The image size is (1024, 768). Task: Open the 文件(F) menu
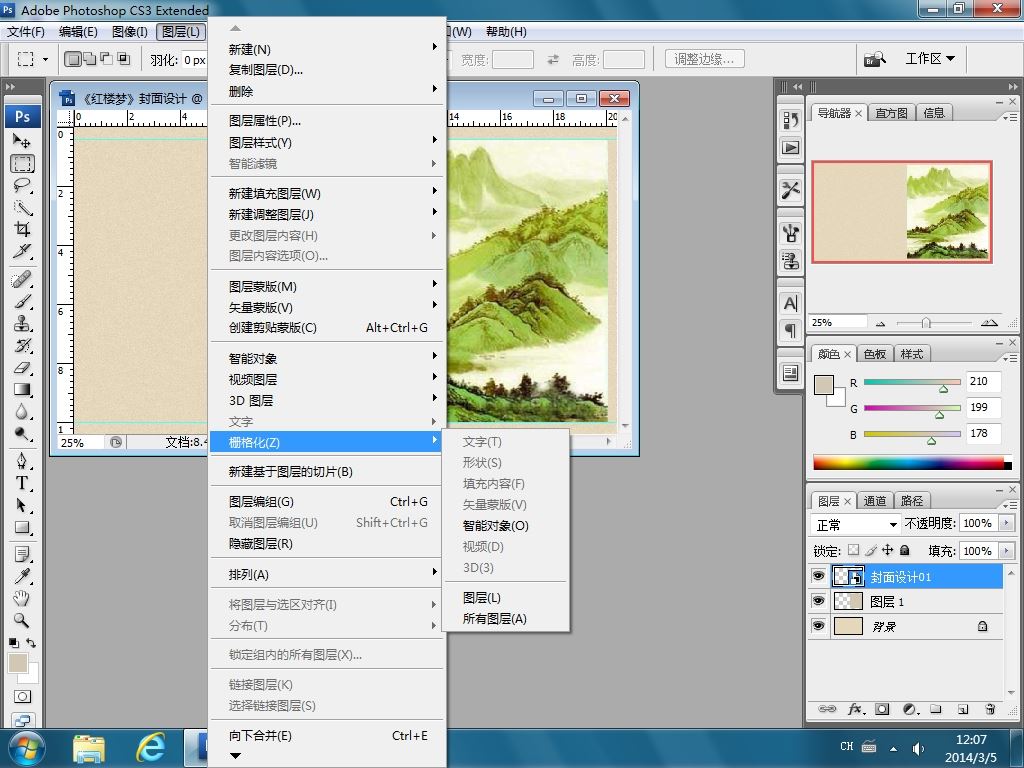pos(25,31)
